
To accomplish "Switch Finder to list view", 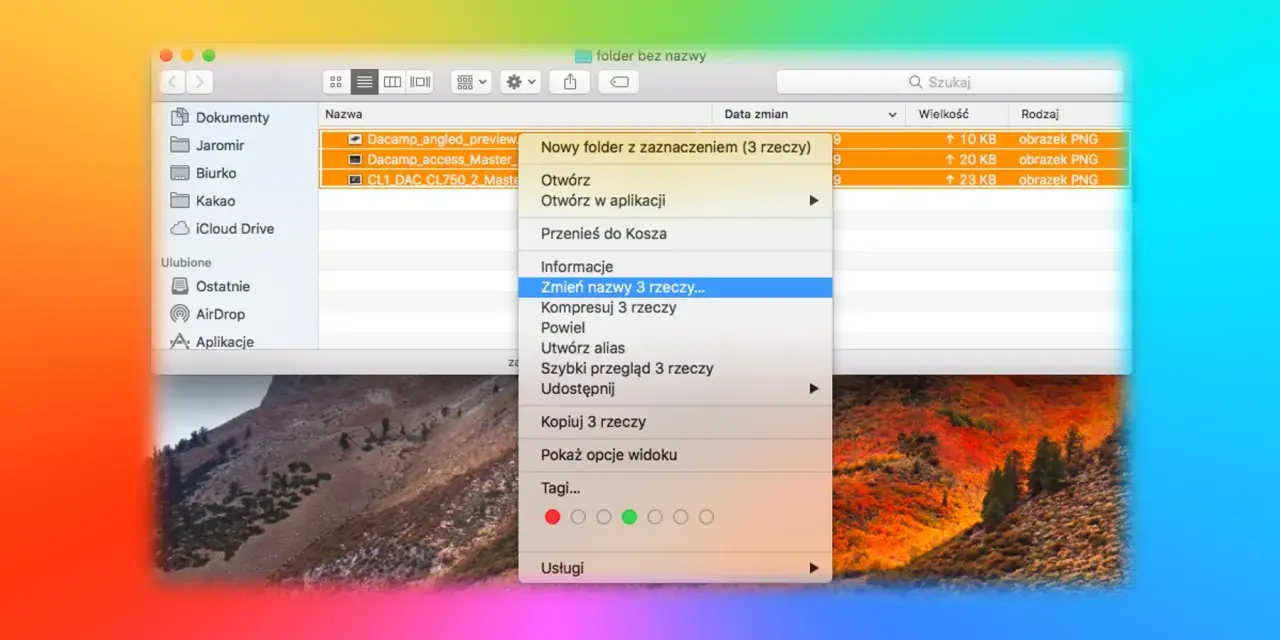I will [364, 82].
